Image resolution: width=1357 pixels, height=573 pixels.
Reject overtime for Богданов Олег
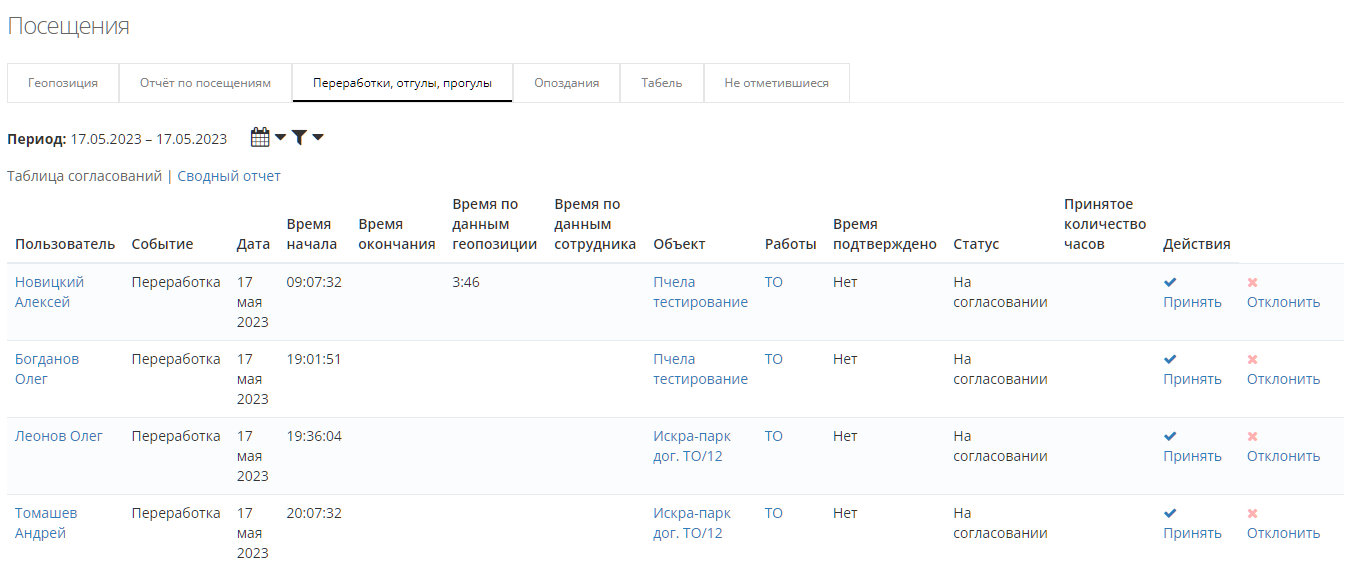tap(1283, 379)
